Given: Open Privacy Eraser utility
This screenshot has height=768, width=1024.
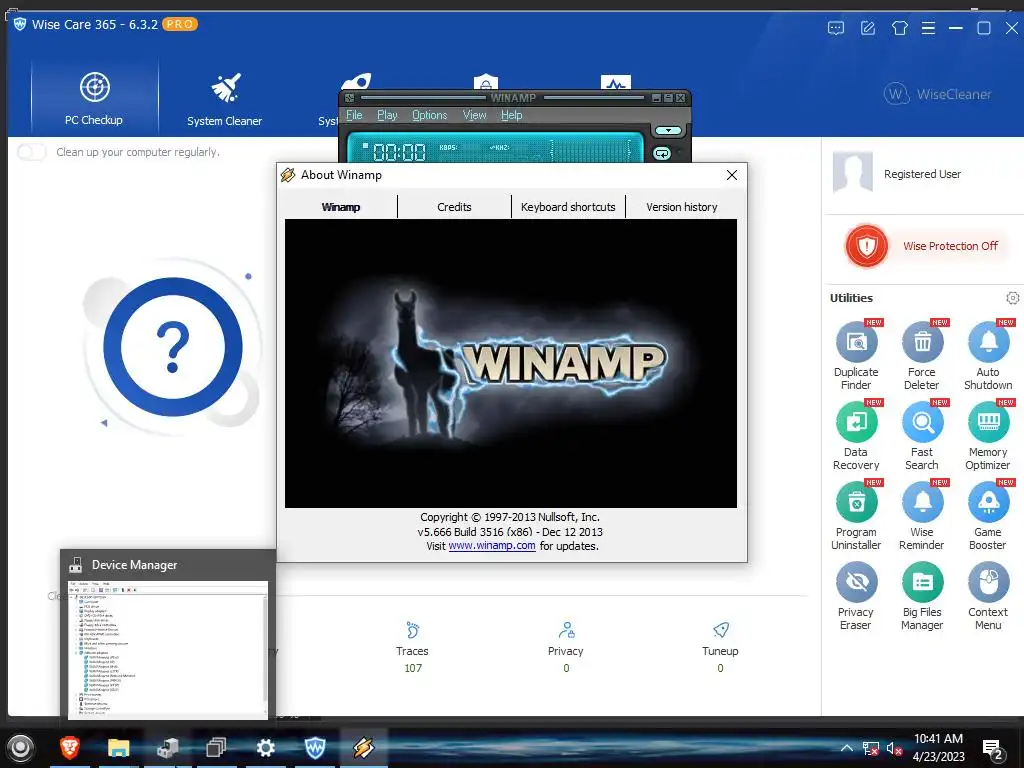Looking at the screenshot, I should pos(856,596).
